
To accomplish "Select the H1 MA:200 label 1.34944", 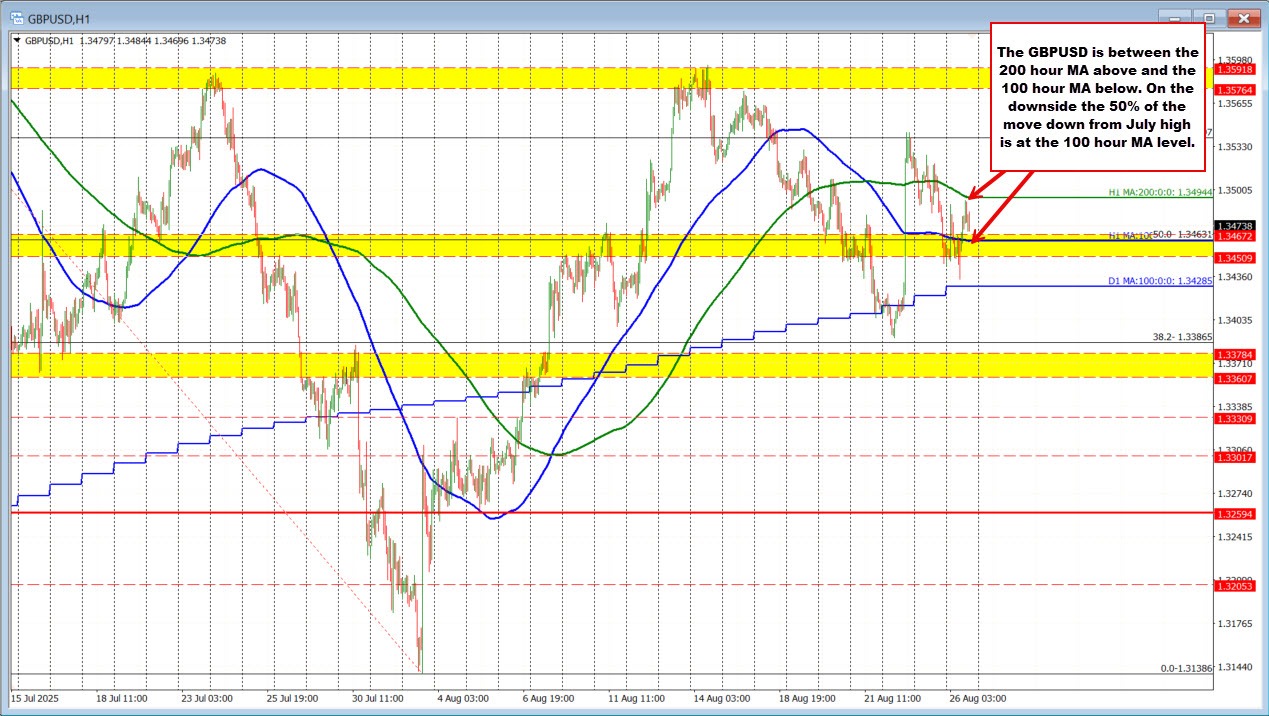I will click(x=1160, y=192).
